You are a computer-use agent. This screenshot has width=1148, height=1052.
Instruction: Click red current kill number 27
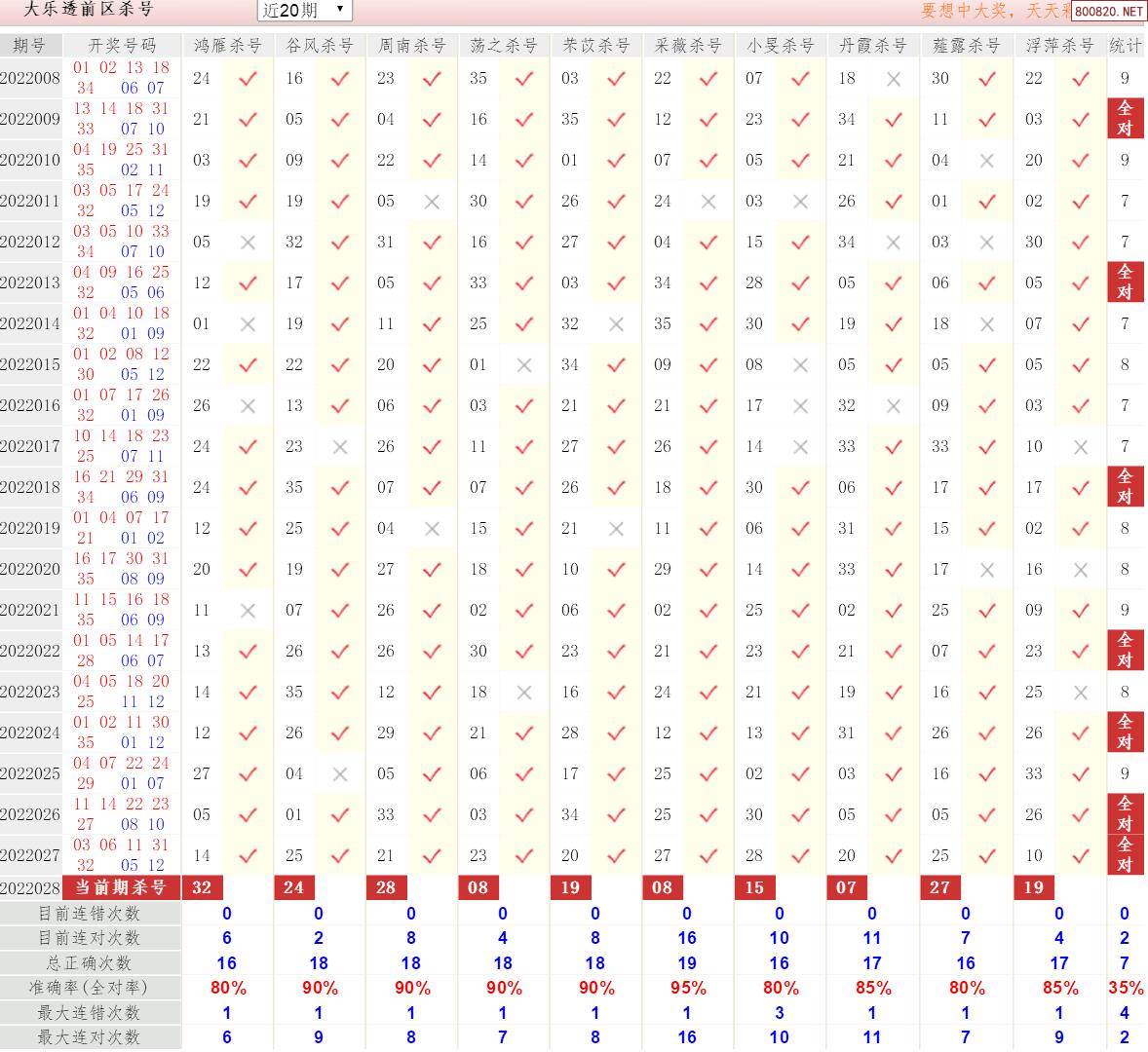click(939, 887)
